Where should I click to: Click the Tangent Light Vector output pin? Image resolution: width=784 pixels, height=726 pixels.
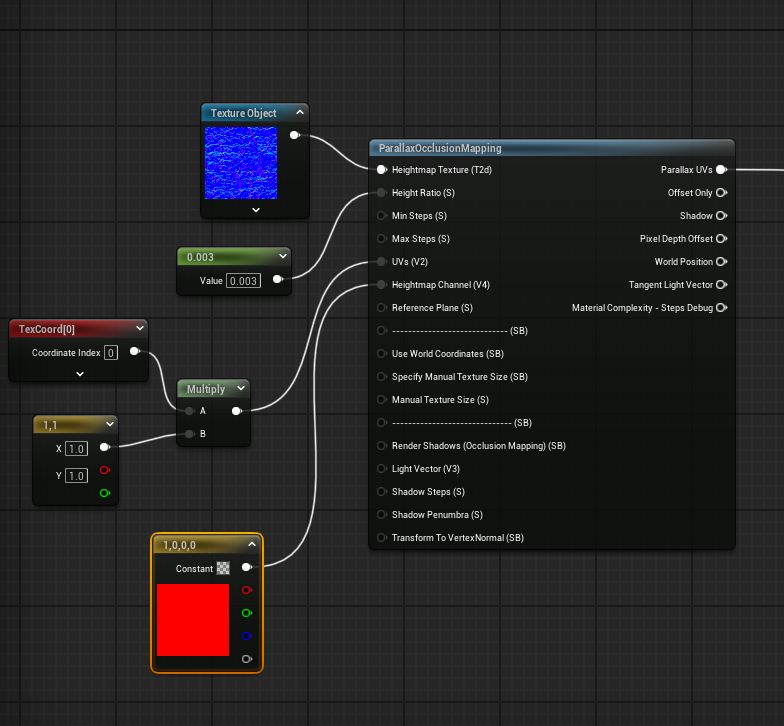coord(721,285)
